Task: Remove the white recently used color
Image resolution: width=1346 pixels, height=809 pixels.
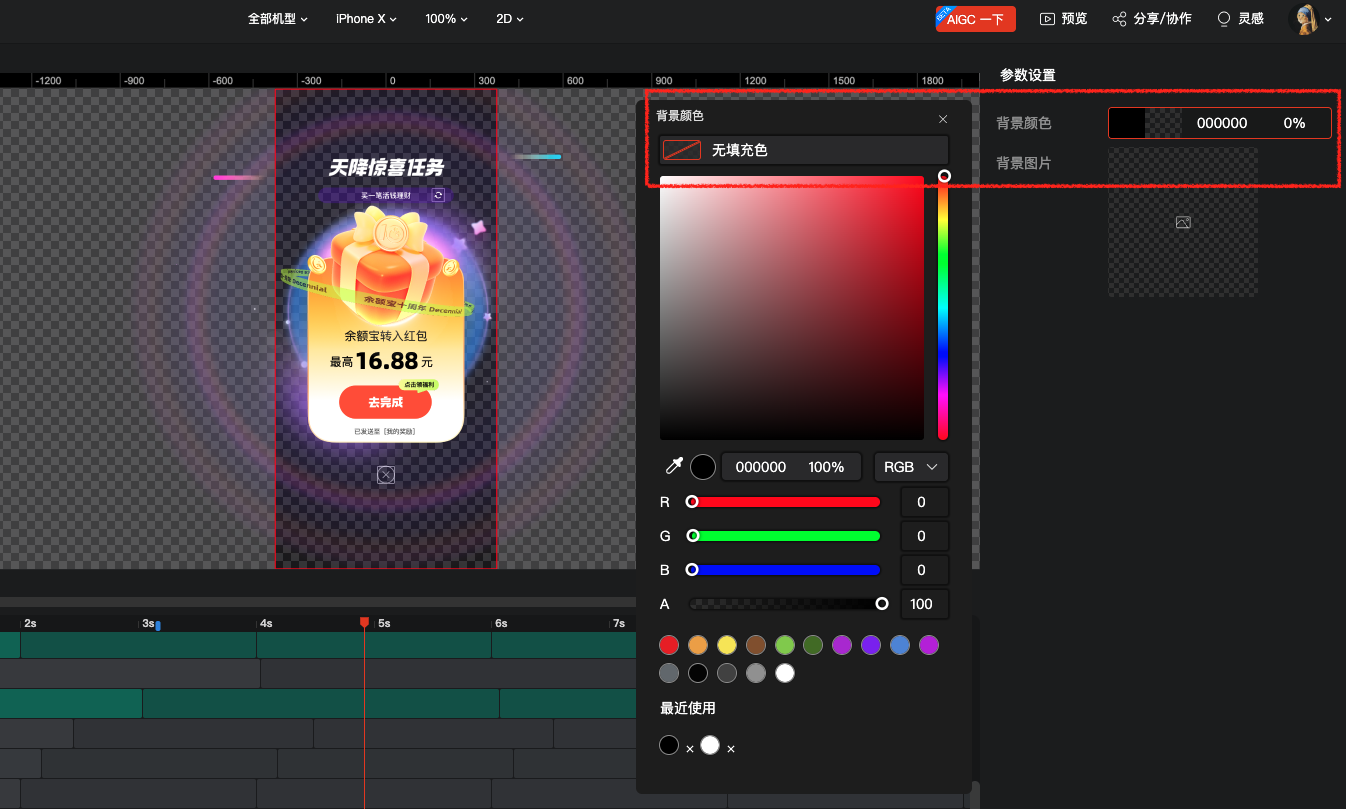Action: click(731, 749)
